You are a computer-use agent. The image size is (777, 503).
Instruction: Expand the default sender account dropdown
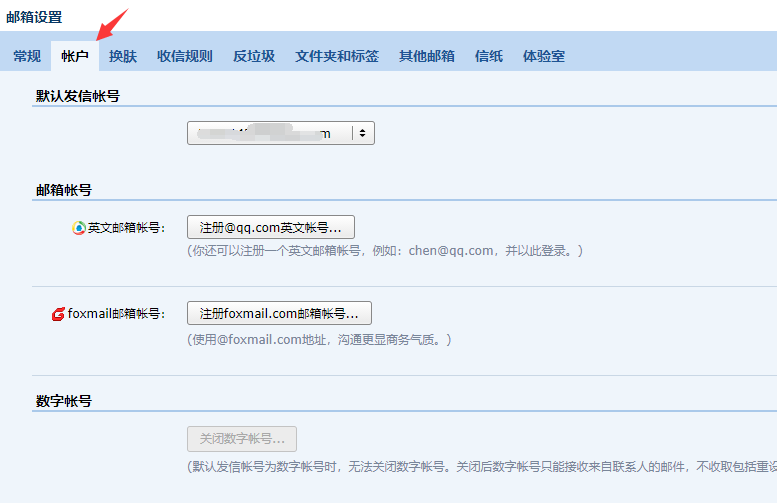(280, 133)
